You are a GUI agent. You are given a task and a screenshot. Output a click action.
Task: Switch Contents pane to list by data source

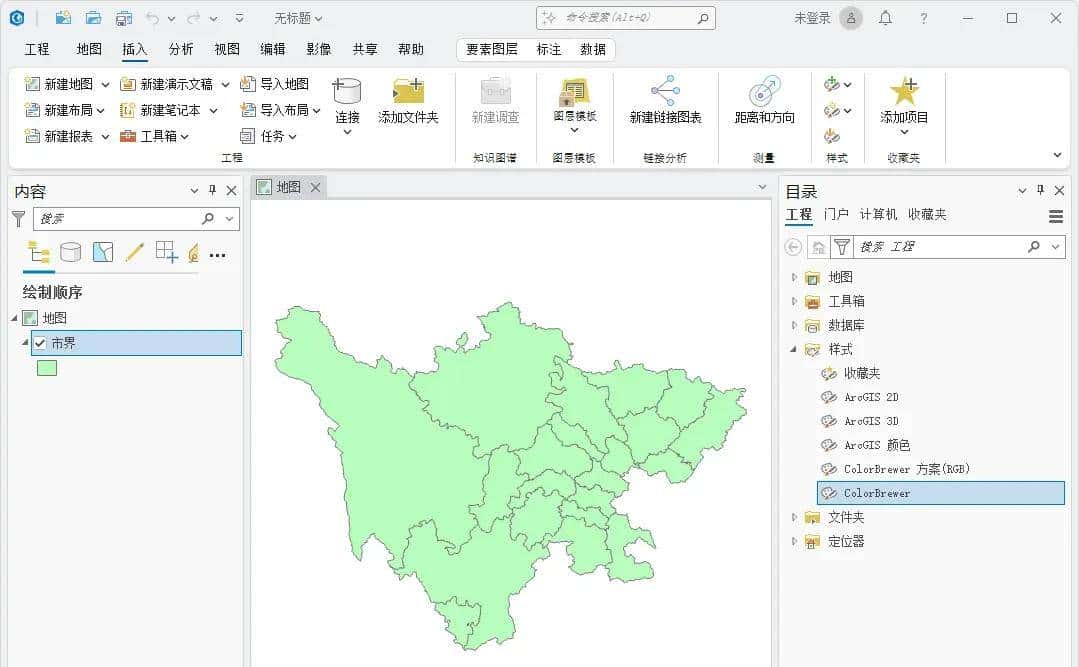pyautogui.click(x=69, y=252)
